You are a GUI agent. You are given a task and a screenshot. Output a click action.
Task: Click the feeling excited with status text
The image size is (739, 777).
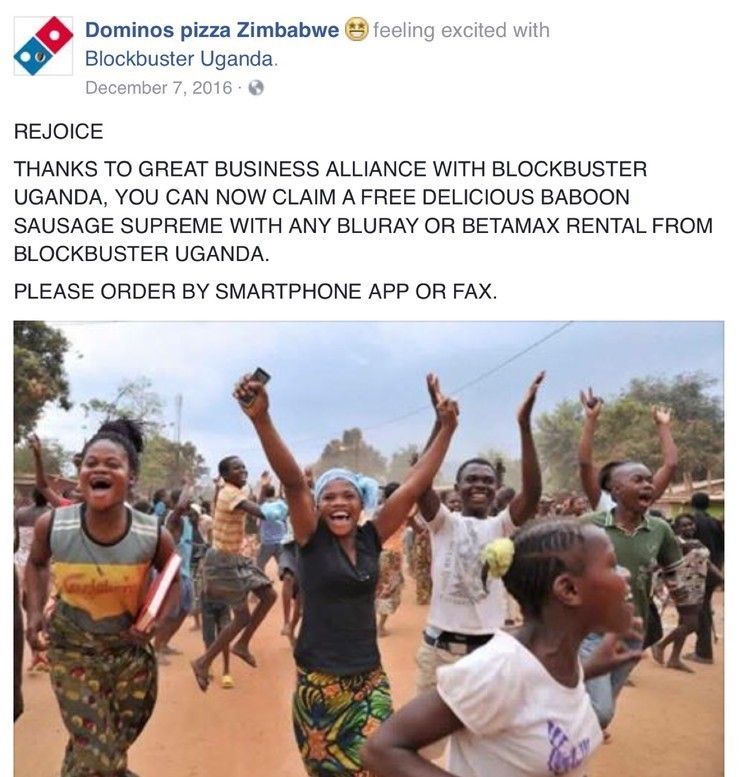click(x=461, y=30)
